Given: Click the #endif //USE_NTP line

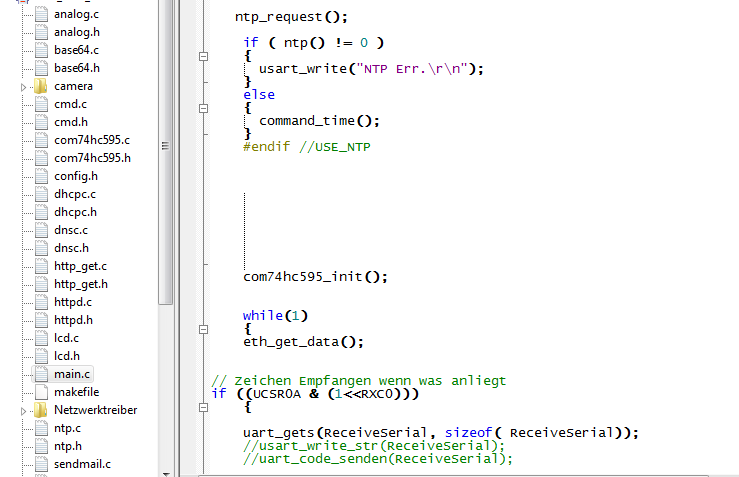Looking at the screenshot, I should point(307,147).
